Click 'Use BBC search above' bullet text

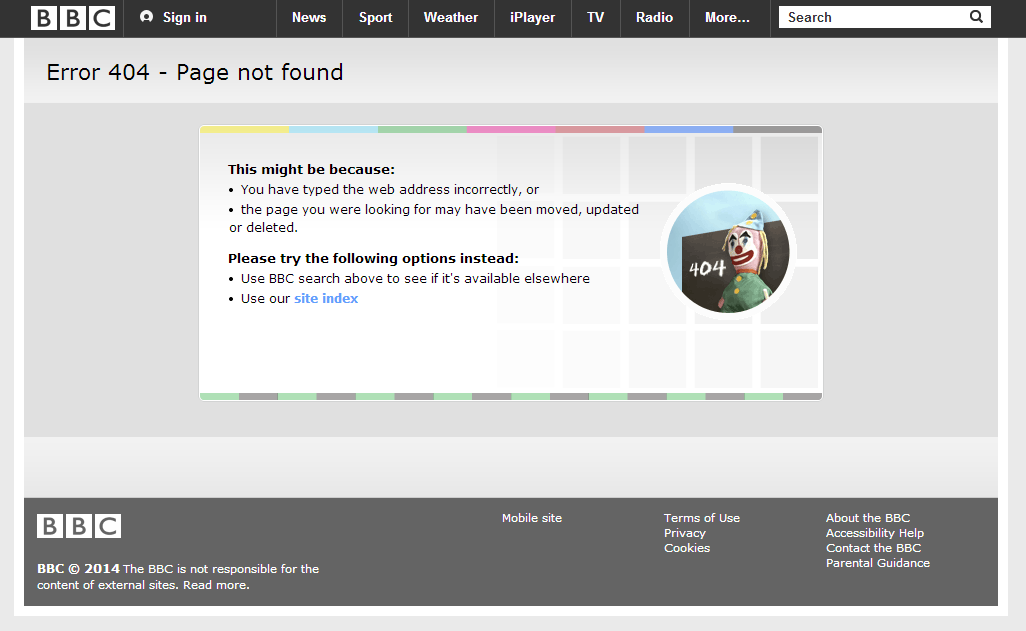[x=415, y=279]
